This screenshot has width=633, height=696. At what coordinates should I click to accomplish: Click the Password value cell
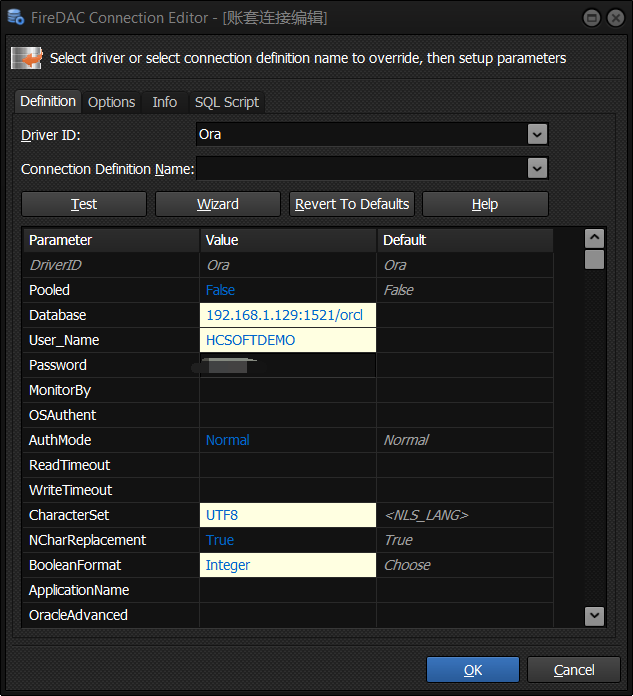tap(288, 365)
